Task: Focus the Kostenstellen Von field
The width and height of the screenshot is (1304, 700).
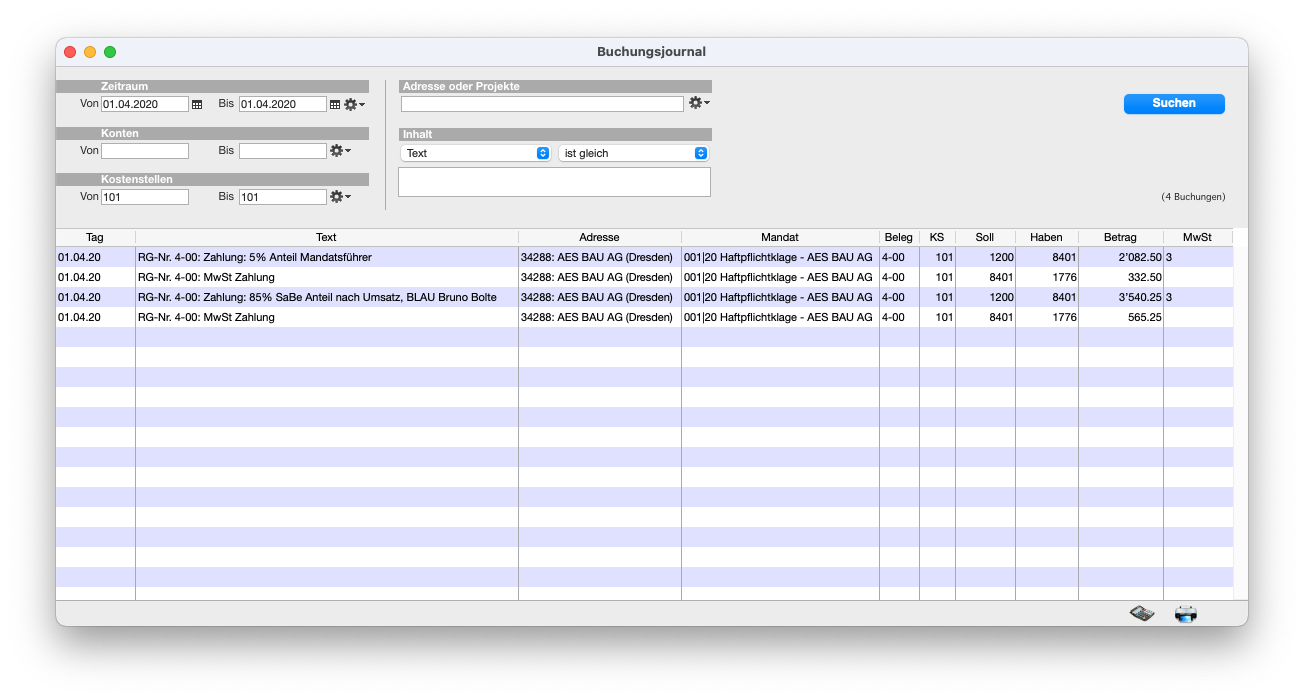Action: [x=145, y=197]
